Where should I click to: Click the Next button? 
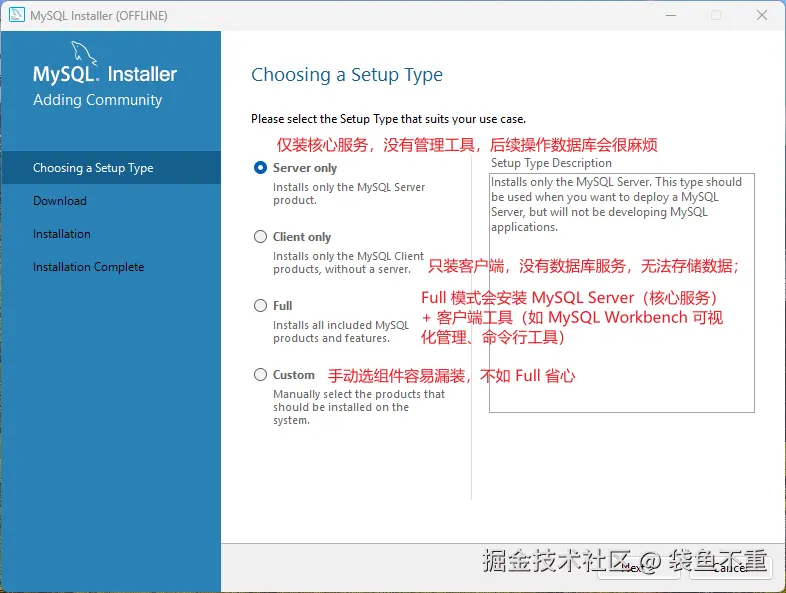tap(638, 568)
